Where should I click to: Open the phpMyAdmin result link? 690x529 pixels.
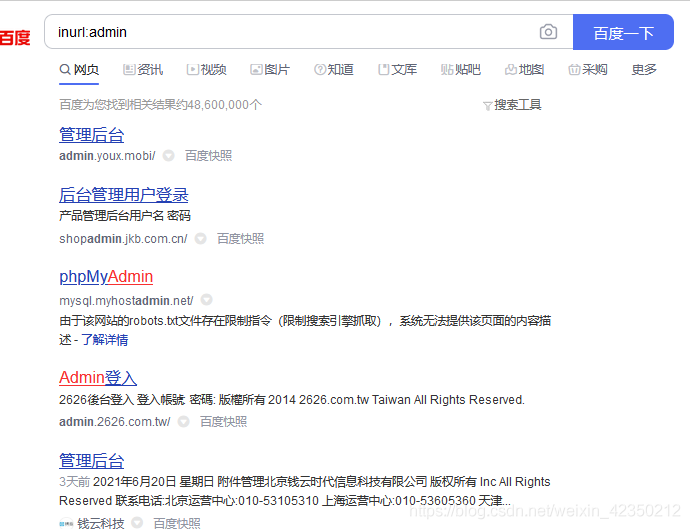click(x=106, y=276)
